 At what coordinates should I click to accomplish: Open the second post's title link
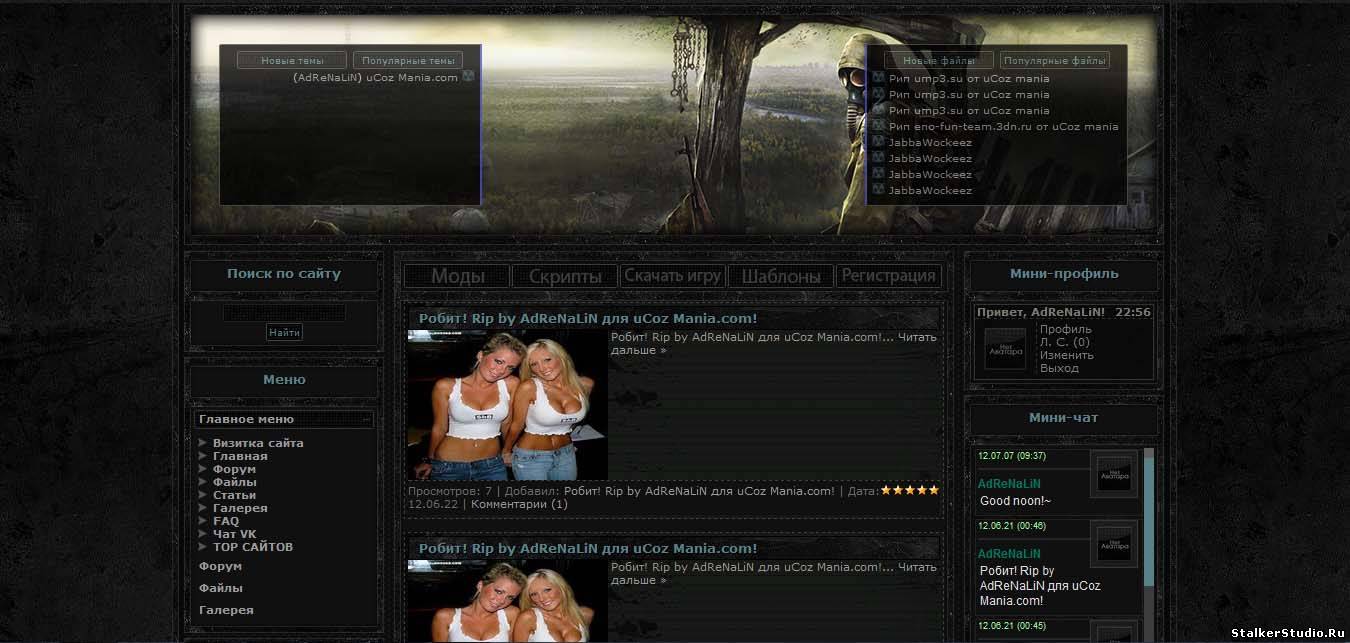pos(588,548)
